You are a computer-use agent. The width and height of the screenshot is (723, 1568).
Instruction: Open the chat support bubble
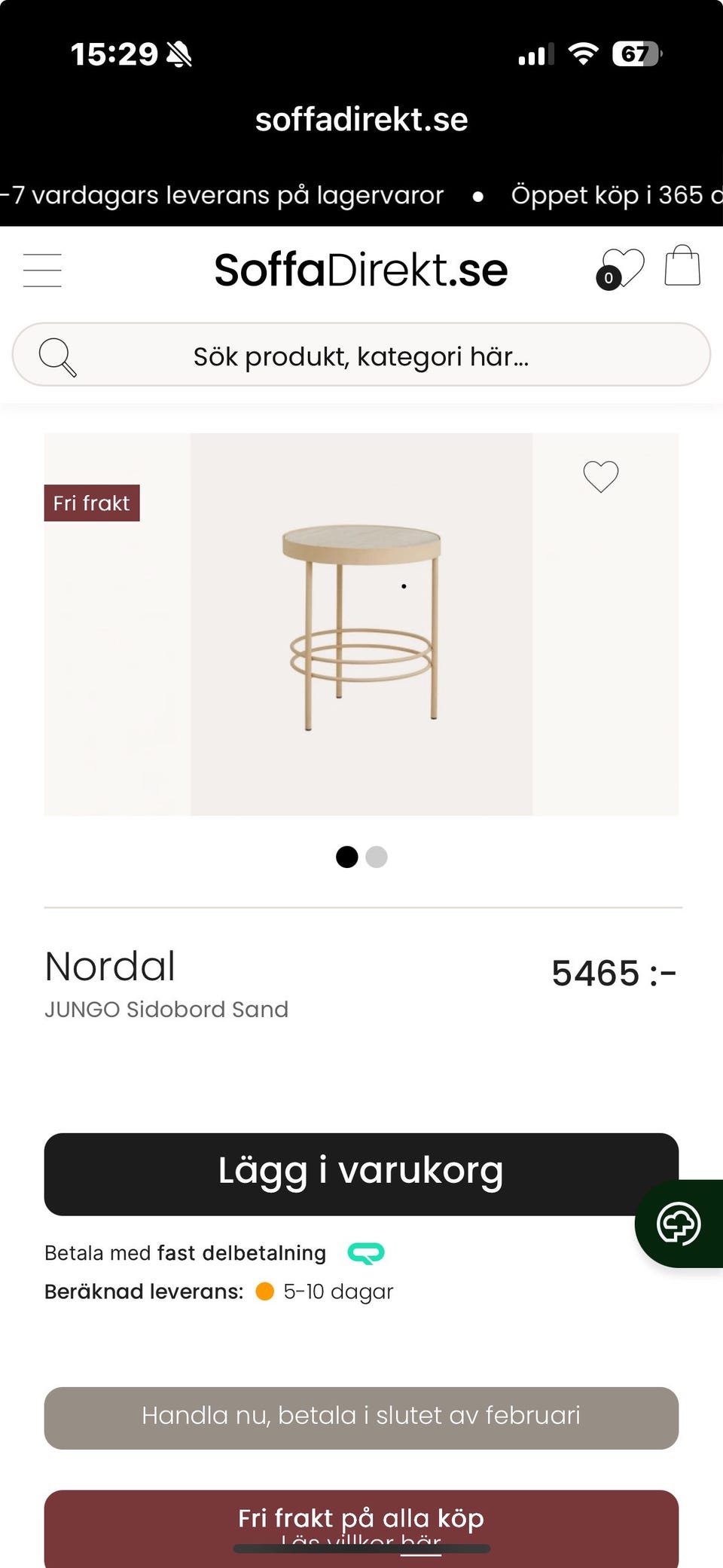679,1224
